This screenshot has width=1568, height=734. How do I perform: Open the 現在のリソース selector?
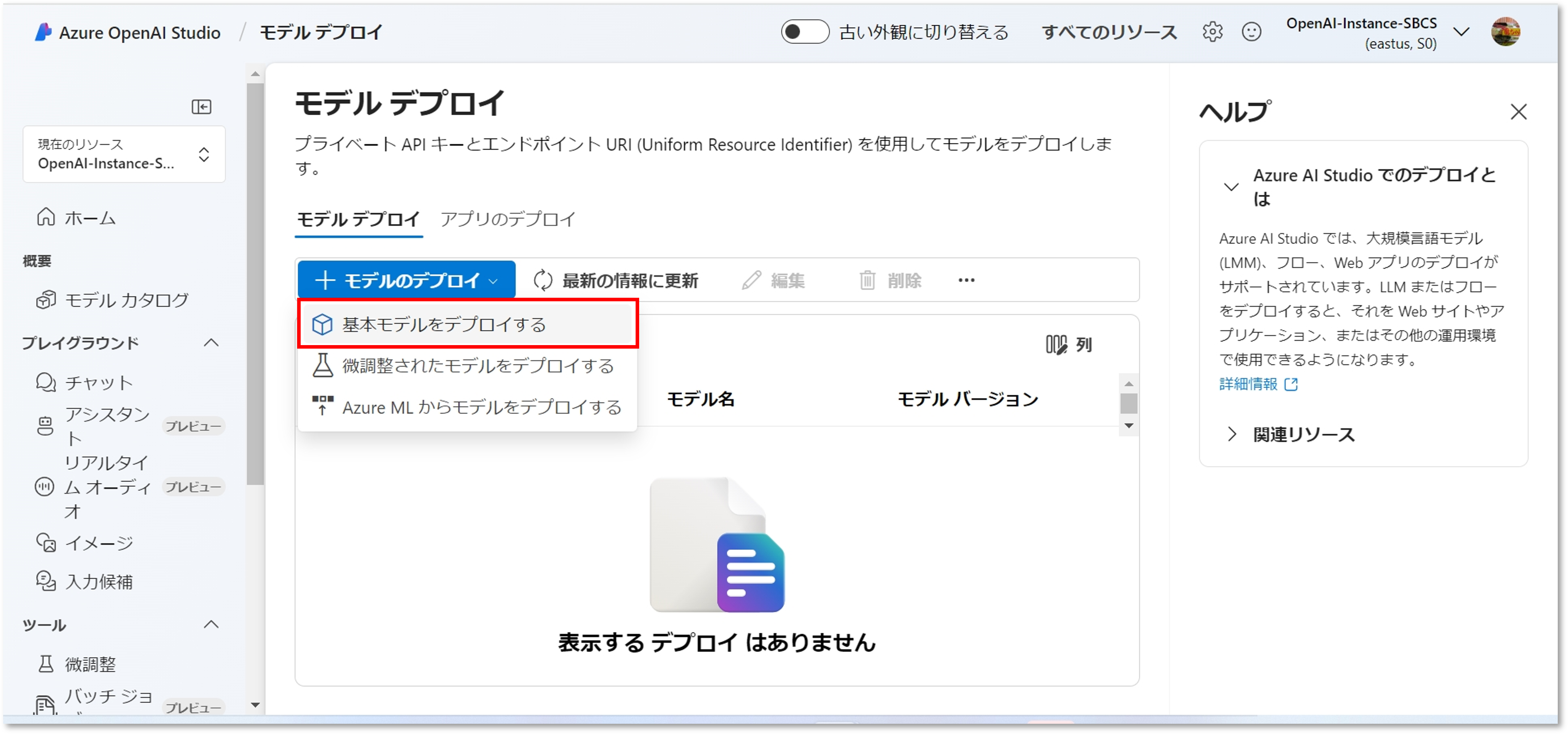[124, 154]
